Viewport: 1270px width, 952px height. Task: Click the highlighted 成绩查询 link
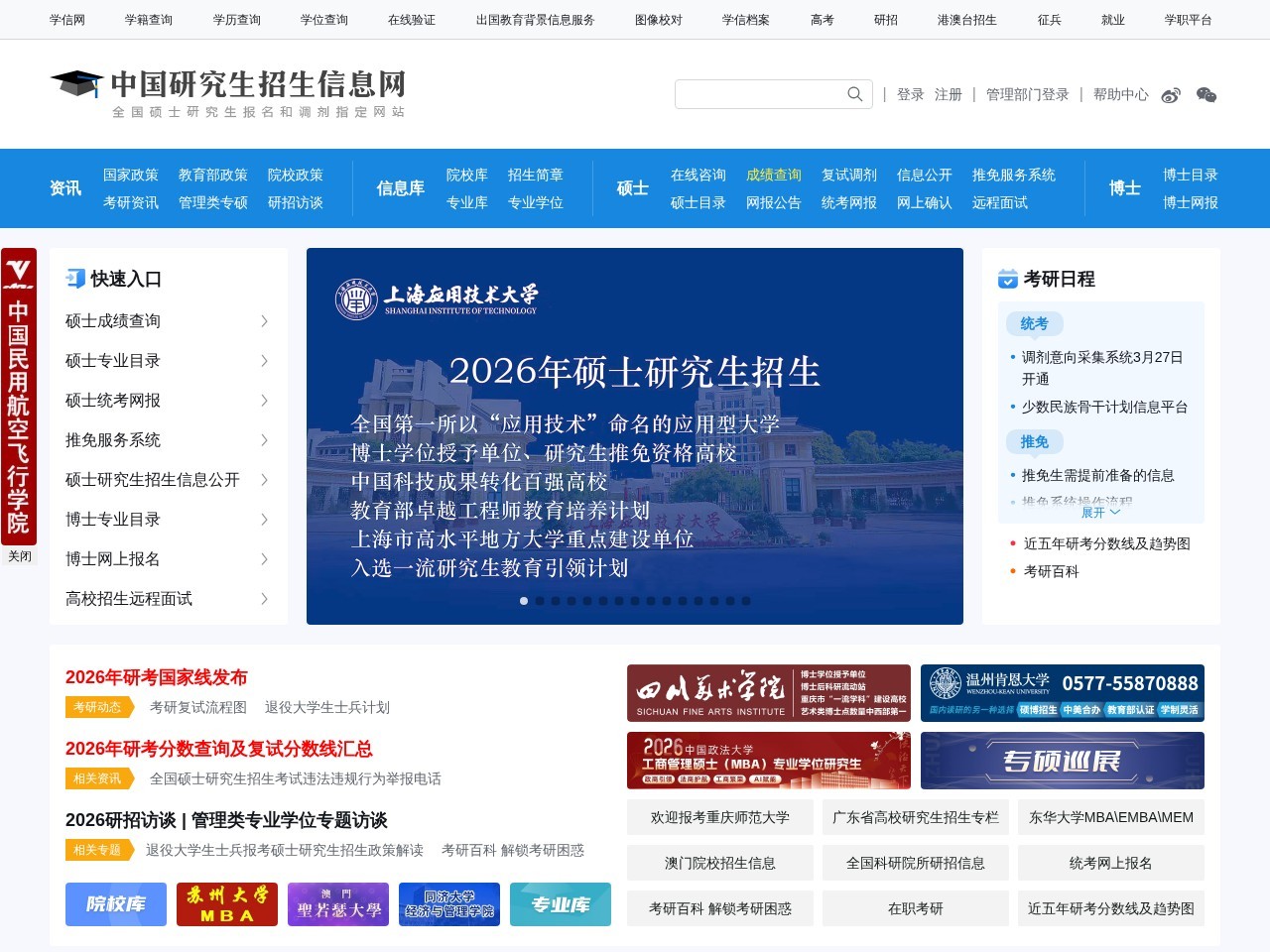click(773, 175)
